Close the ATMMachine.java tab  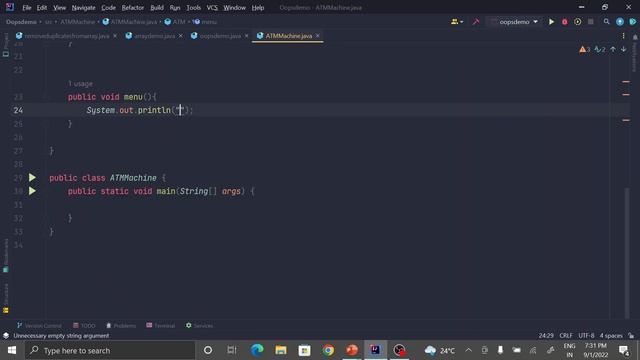(x=318, y=36)
